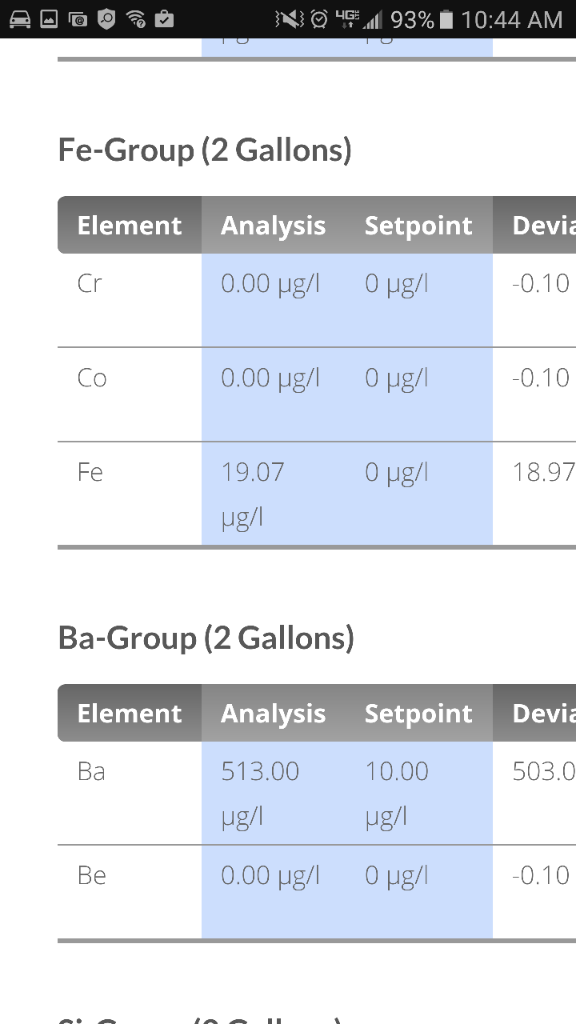
Task: Tap the briefcase checkmark notification icon
Action: [165, 19]
